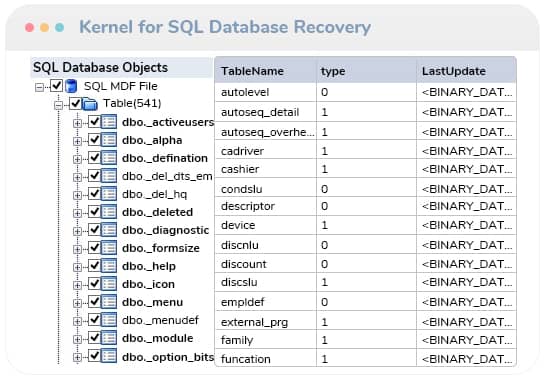545x380 pixels.
Task: Click the yellow minimize dot
Action: 44,27
